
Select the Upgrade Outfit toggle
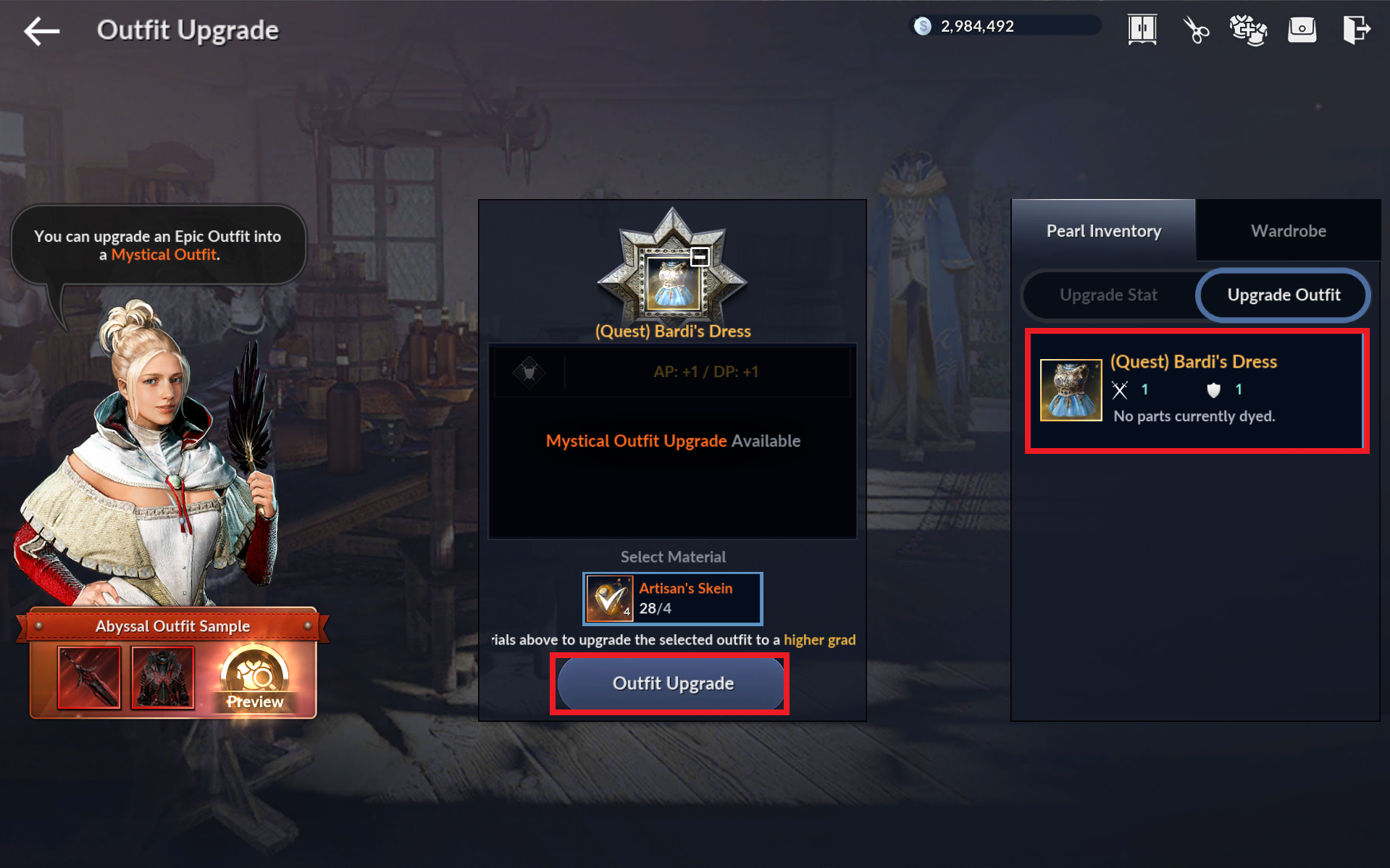pyautogui.click(x=1284, y=295)
